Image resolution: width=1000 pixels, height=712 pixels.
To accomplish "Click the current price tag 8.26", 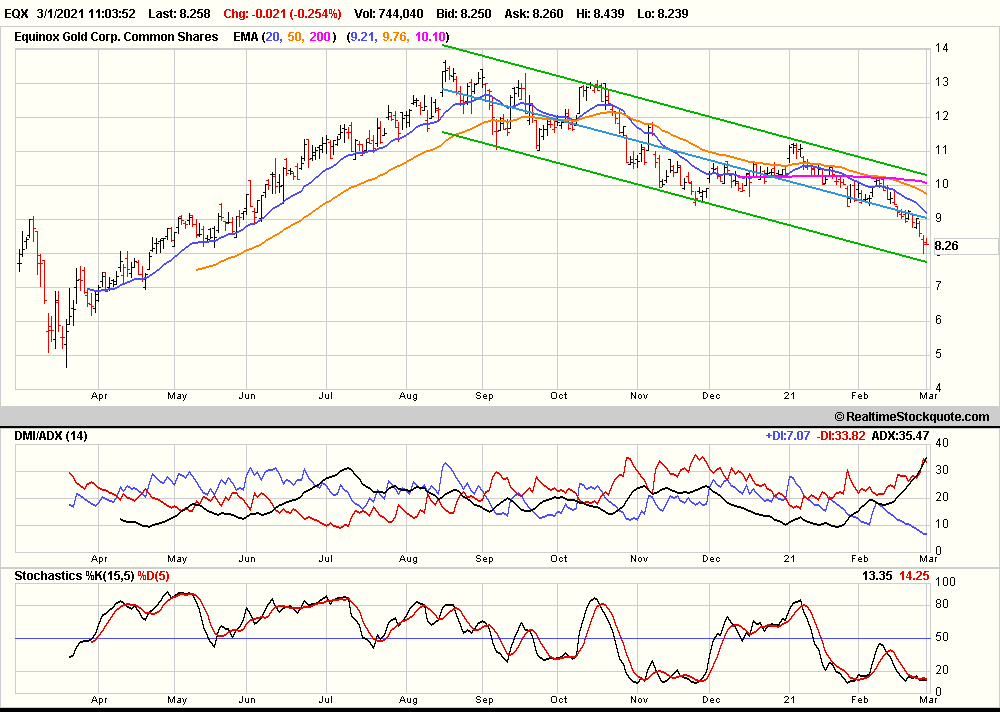I will pyautogui.click(x=946, y=245).
